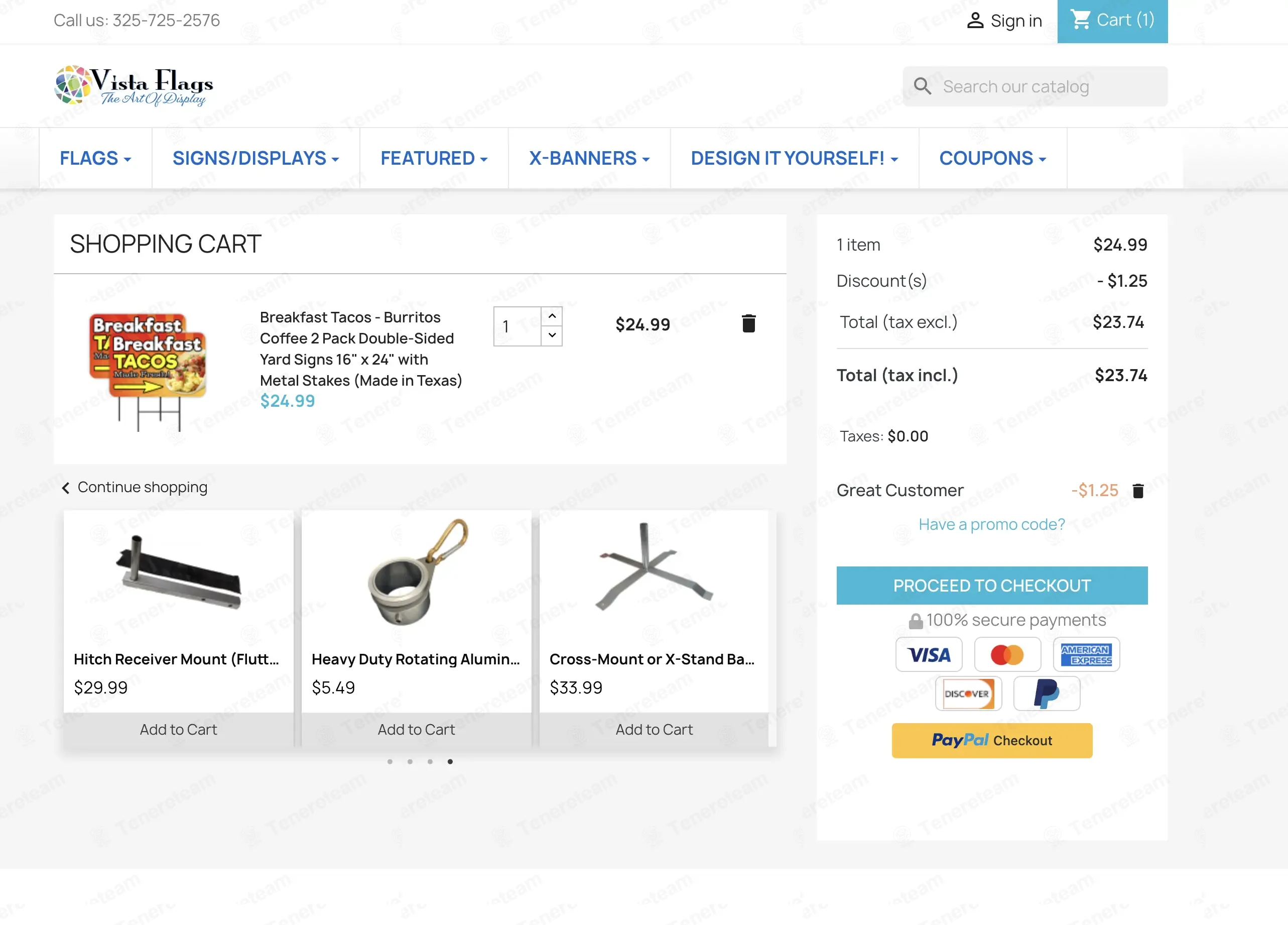The width and height of the screenshot is (1288, 925).
Task: Decrease item quantity with down arrow
Action: click(x=552, y=336)
